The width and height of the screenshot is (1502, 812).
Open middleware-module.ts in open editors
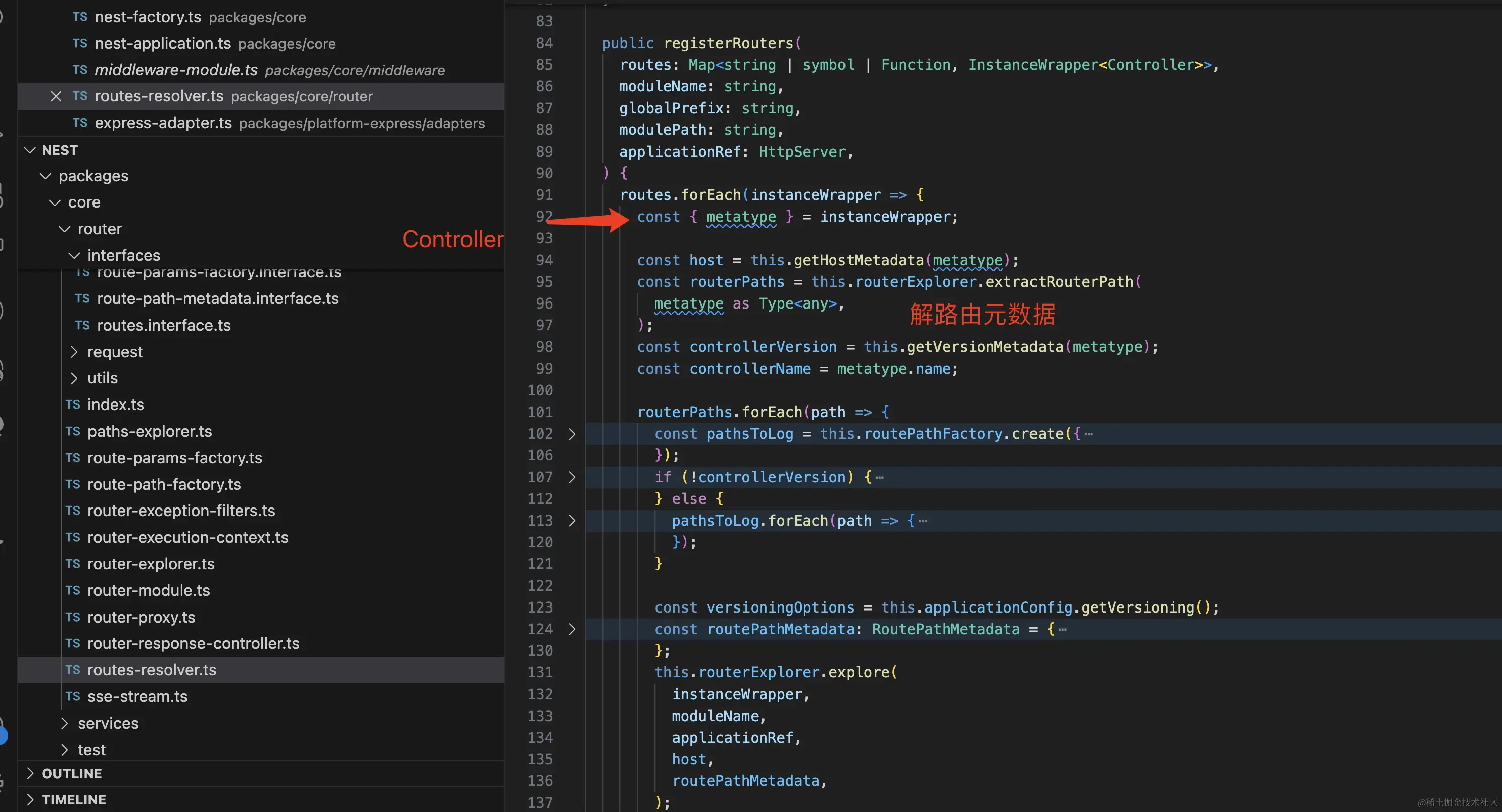pyautogui.click(x=175, y=70)
